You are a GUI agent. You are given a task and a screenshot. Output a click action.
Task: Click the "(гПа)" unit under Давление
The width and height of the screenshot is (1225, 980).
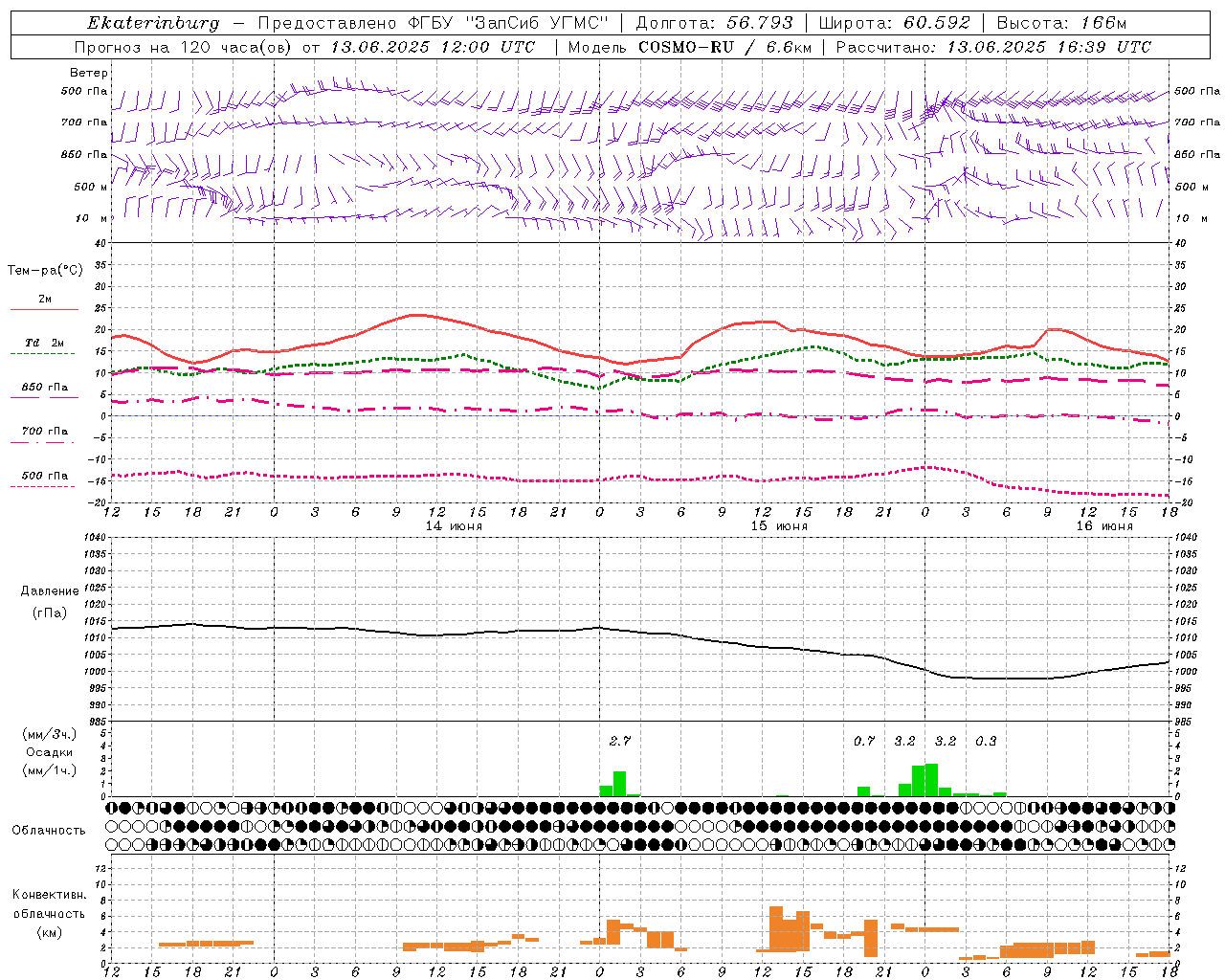(50, 613)
